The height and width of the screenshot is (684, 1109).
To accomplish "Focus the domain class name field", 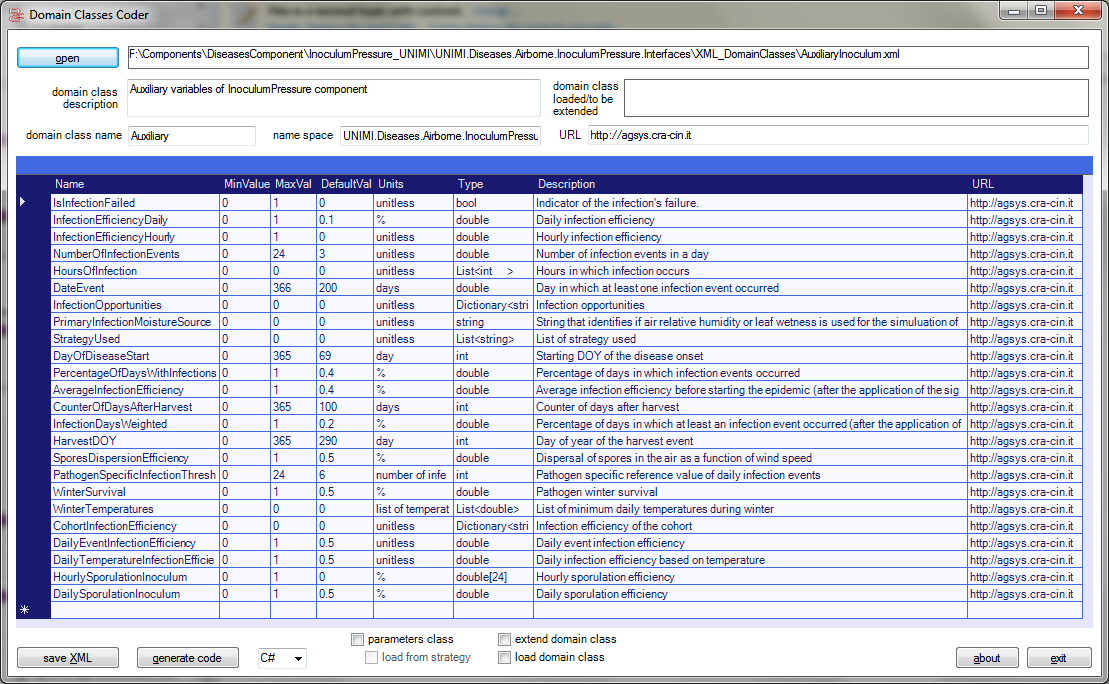I will (192, 136).
